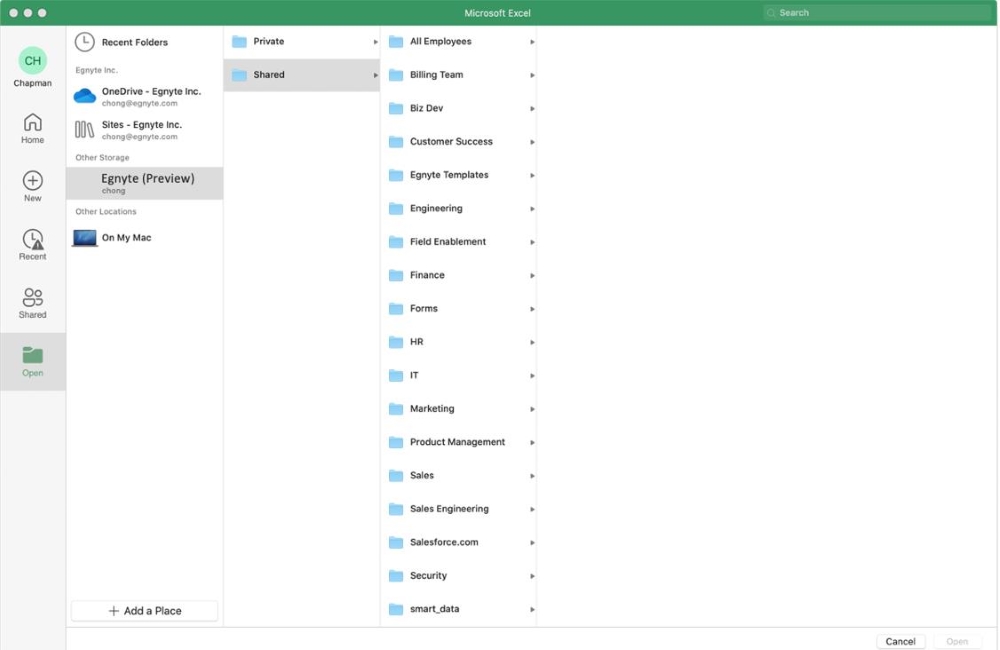Cancel the file open dialog
The image size is (1000, 650).
point(900,641)
